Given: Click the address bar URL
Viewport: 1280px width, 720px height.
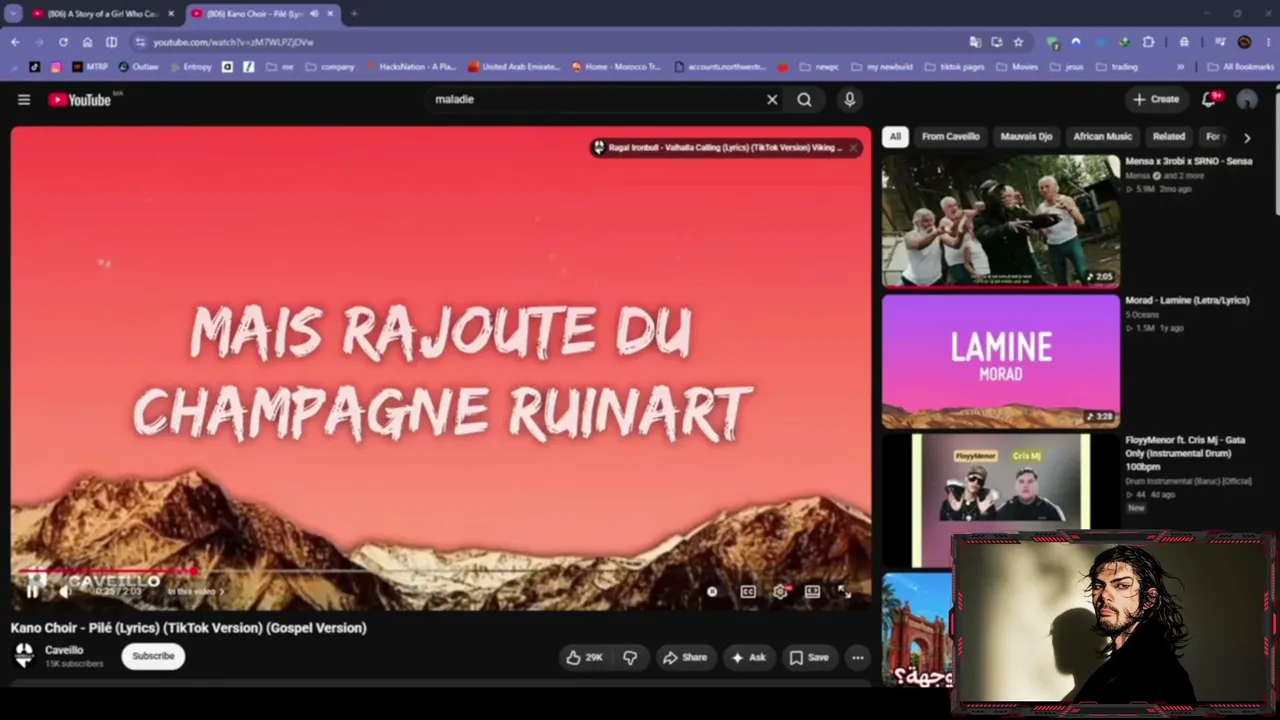Looking at the screenshot, I should tap(233, 42).
